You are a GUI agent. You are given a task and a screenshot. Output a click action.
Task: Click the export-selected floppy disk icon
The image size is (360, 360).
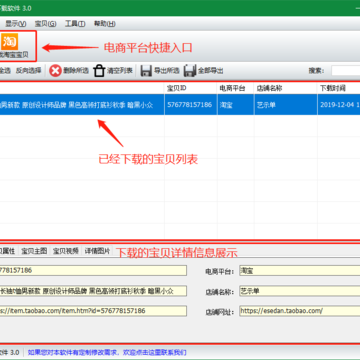pos(146,71)
